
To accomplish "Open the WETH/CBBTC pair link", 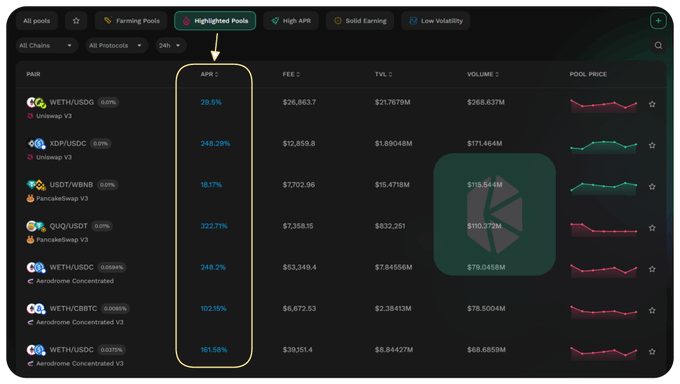I will point(73,309).
